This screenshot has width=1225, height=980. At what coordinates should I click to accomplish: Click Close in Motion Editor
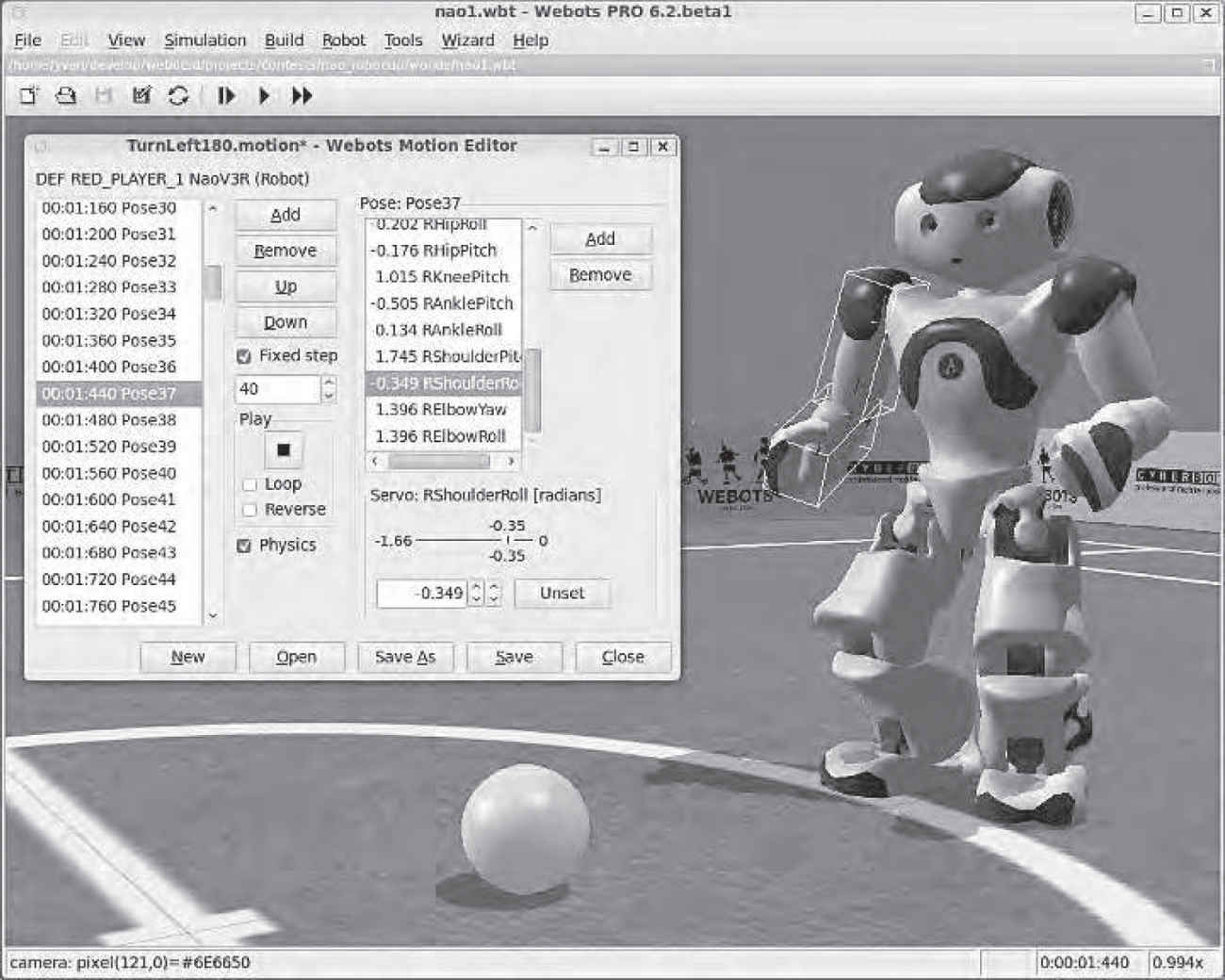click(623, 658)
